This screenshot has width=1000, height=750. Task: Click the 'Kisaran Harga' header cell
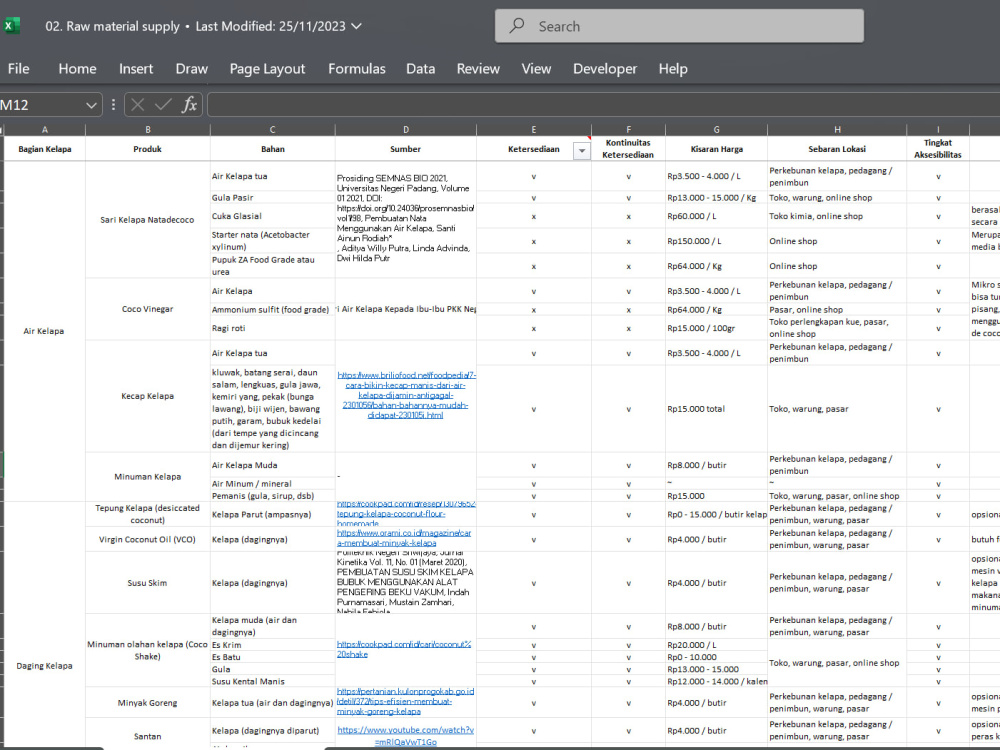[x=716, y=149]
